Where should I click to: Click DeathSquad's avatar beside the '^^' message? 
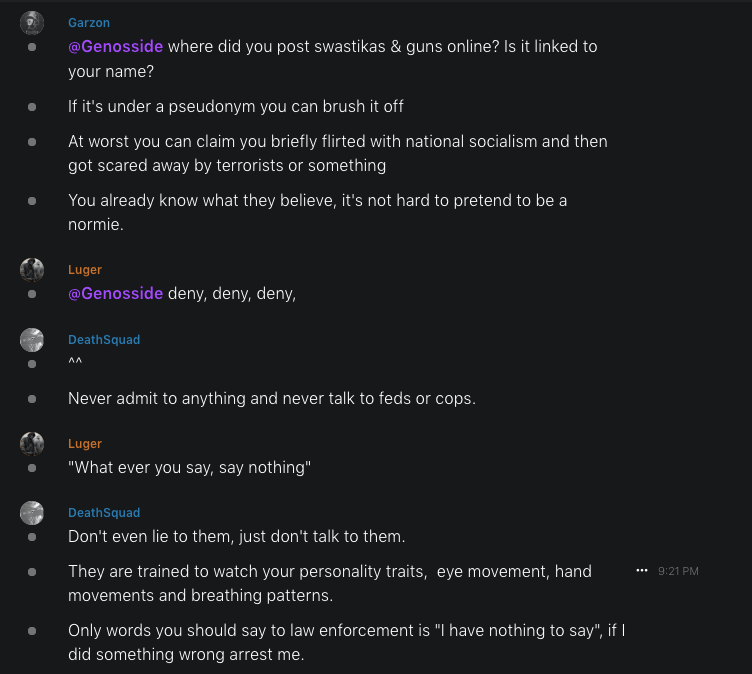[32, 340]
